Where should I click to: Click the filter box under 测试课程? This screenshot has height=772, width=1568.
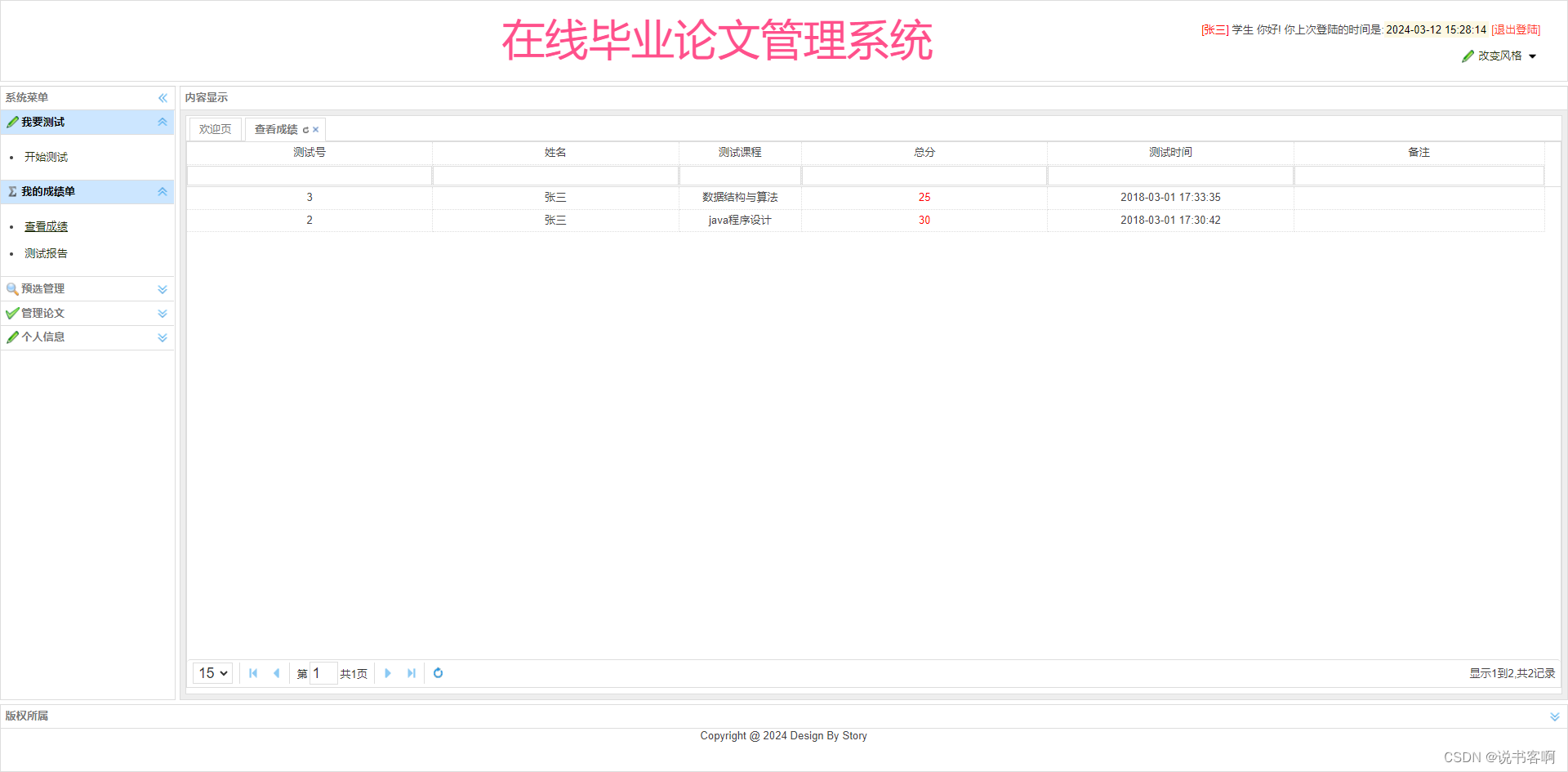[x=740, y=176]
